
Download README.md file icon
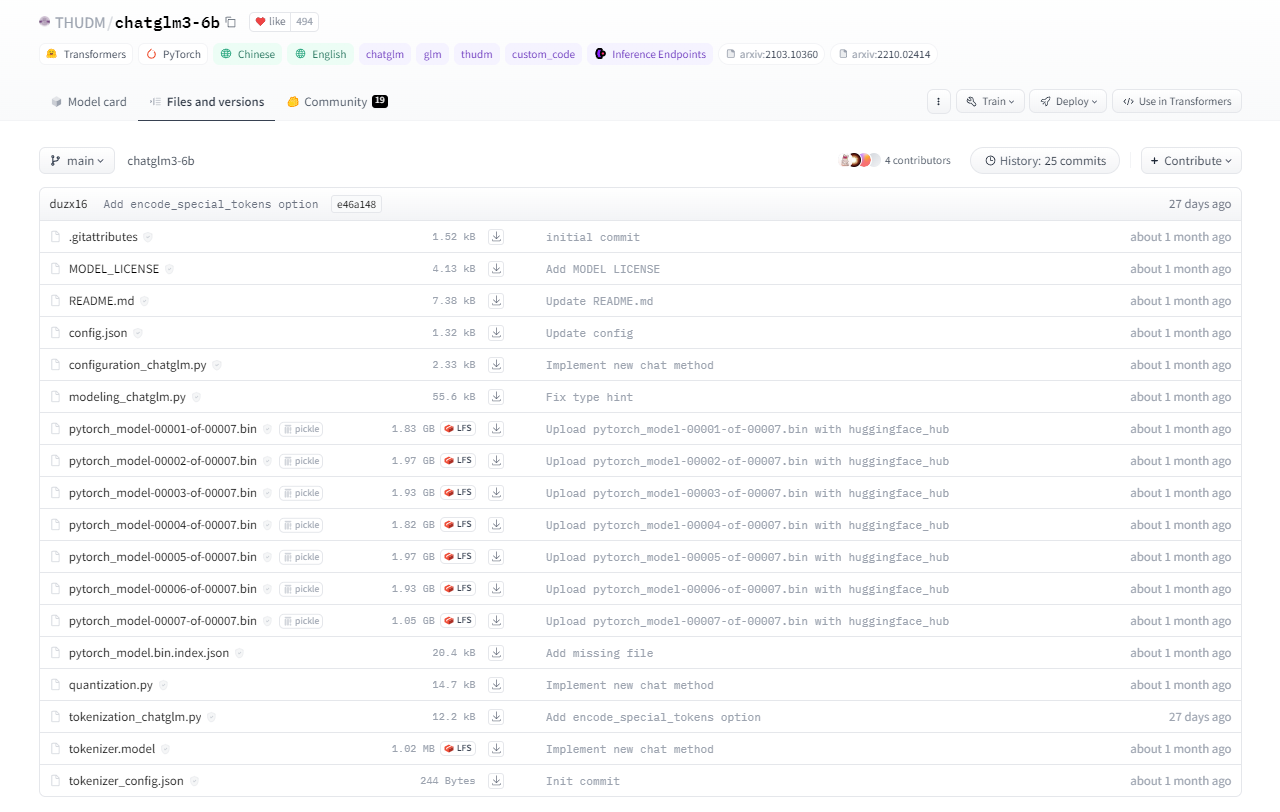pyautogui.click(x=496, y=301)
